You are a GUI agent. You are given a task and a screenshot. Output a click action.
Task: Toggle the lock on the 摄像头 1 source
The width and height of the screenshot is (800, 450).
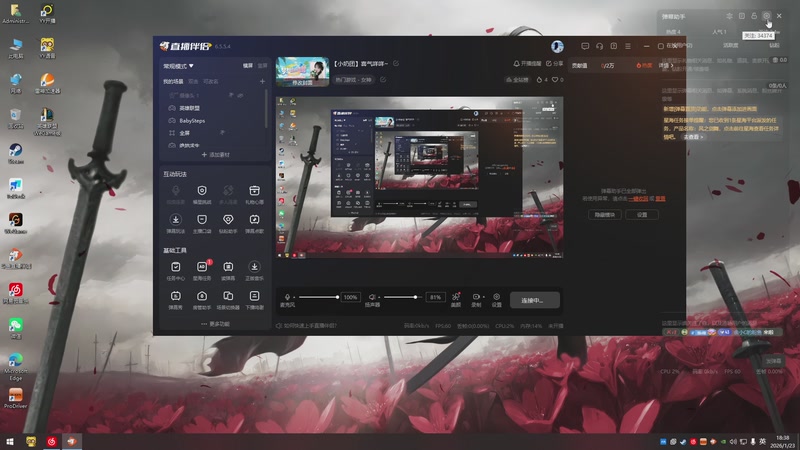pos(231,95)
